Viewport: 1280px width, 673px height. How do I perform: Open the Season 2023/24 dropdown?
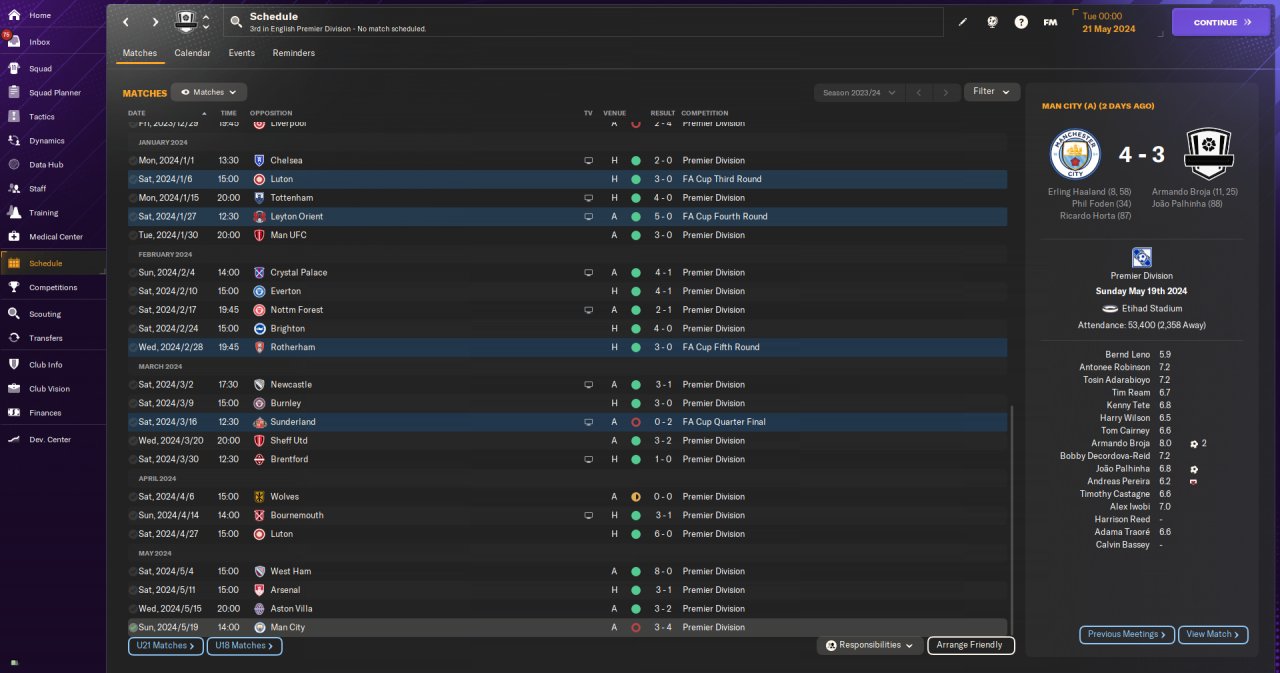pos(859,92)
